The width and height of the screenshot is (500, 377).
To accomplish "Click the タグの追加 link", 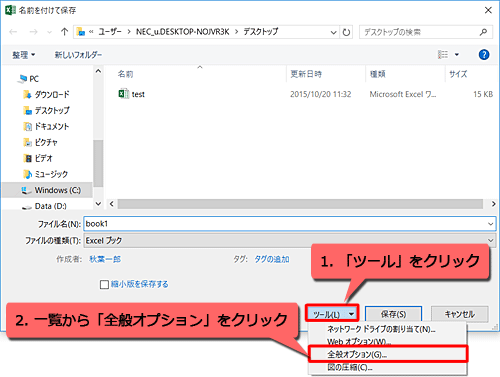I will click(272, 259).
